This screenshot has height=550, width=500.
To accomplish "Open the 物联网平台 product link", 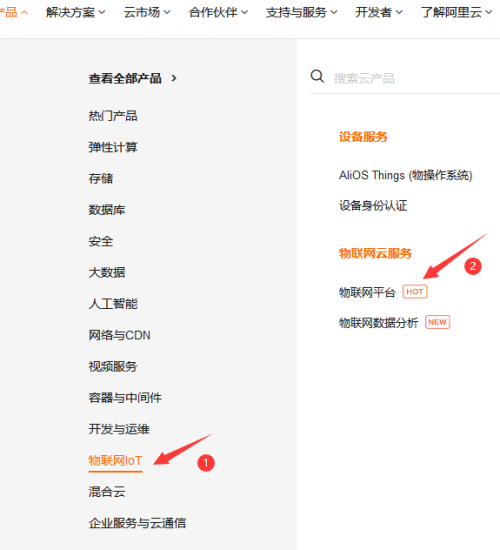I will pos(367,292).
